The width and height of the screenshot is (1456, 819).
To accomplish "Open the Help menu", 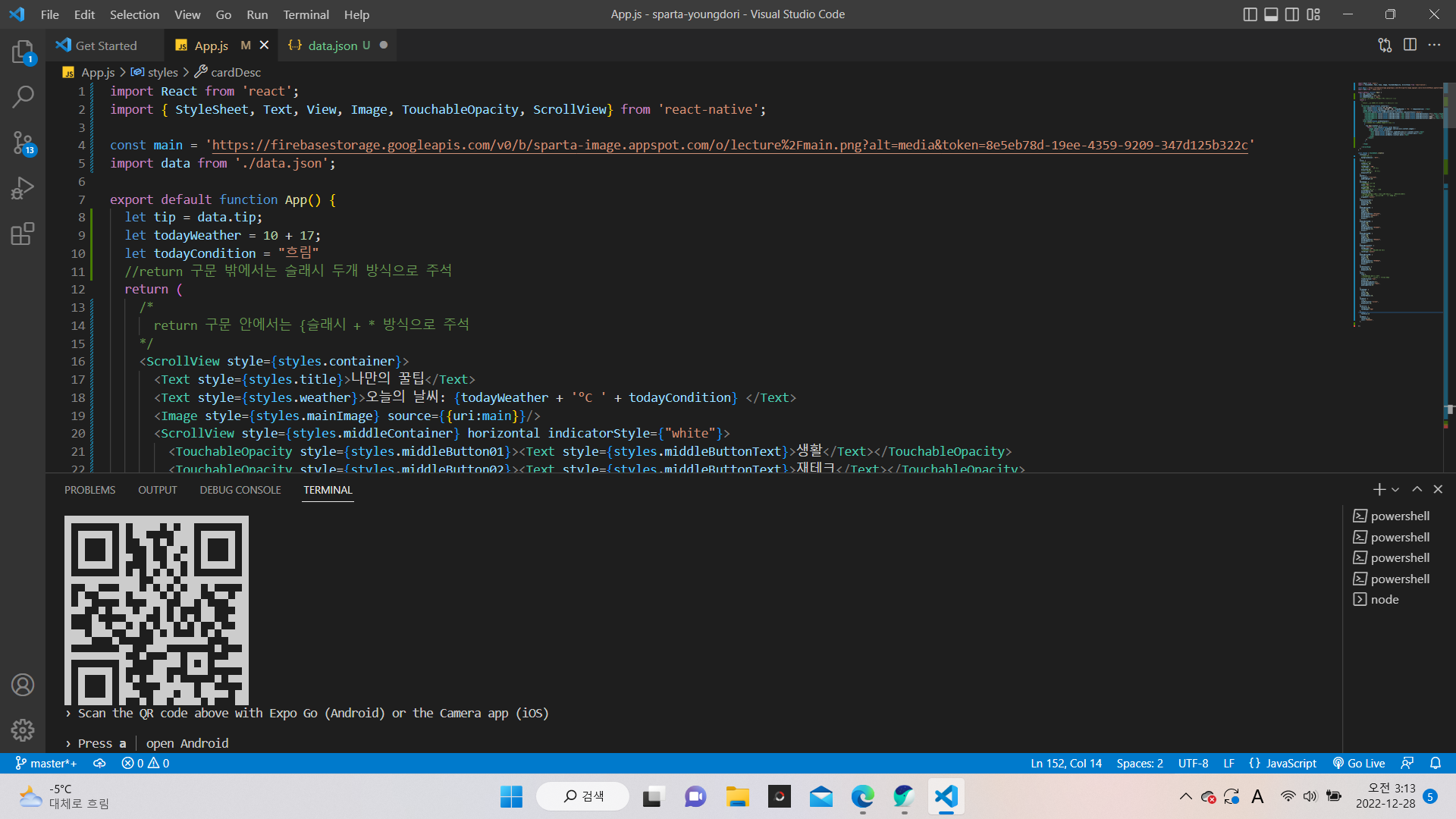I will tap(356, 14).
